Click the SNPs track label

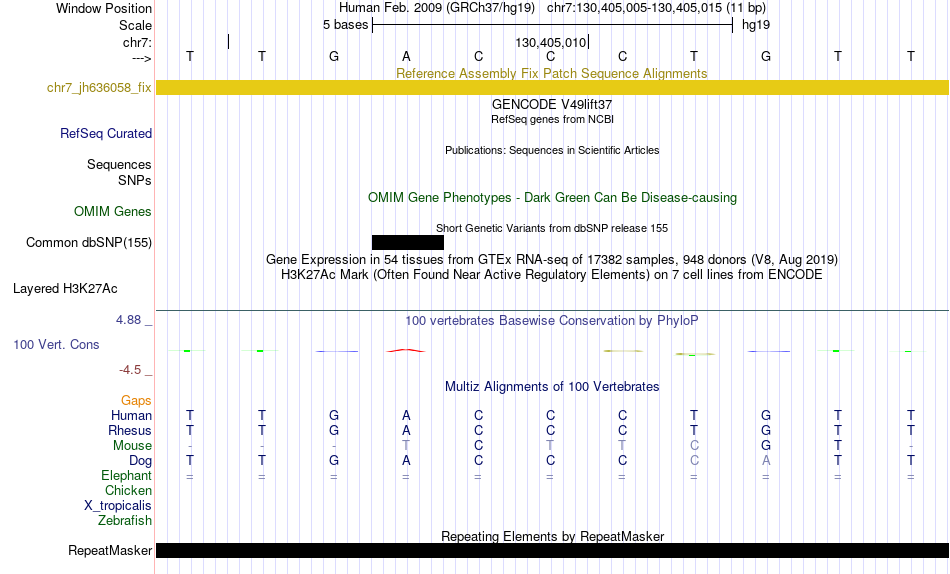point(135,181)
